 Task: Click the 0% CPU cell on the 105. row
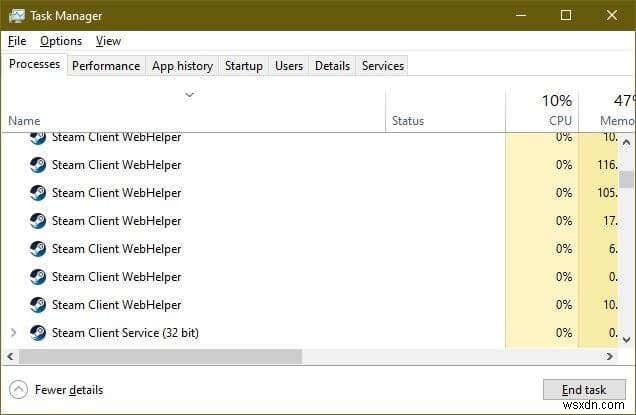point(542,193)
